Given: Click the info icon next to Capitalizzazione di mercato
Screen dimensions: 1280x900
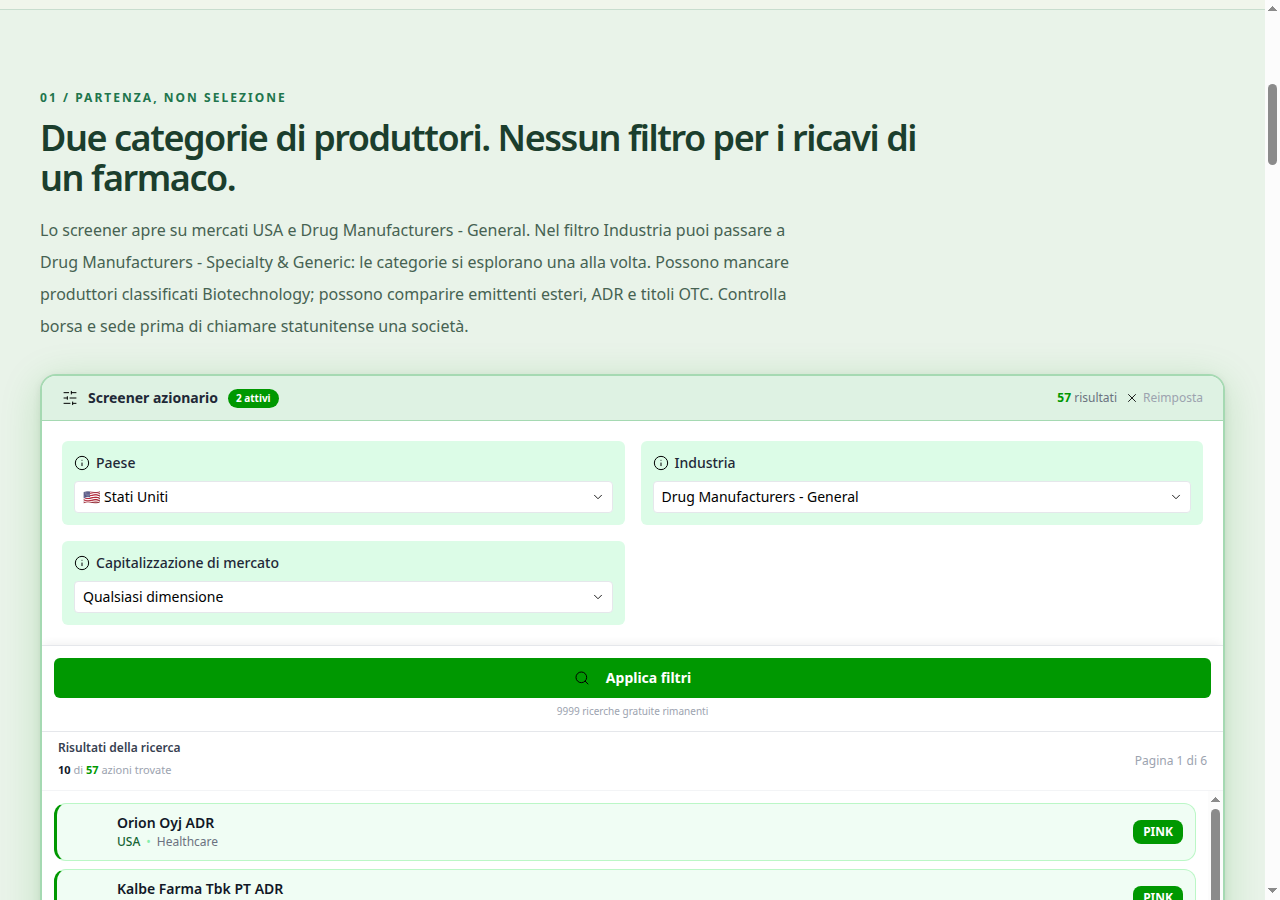Looking at the screenshot, I should (82, 563).
